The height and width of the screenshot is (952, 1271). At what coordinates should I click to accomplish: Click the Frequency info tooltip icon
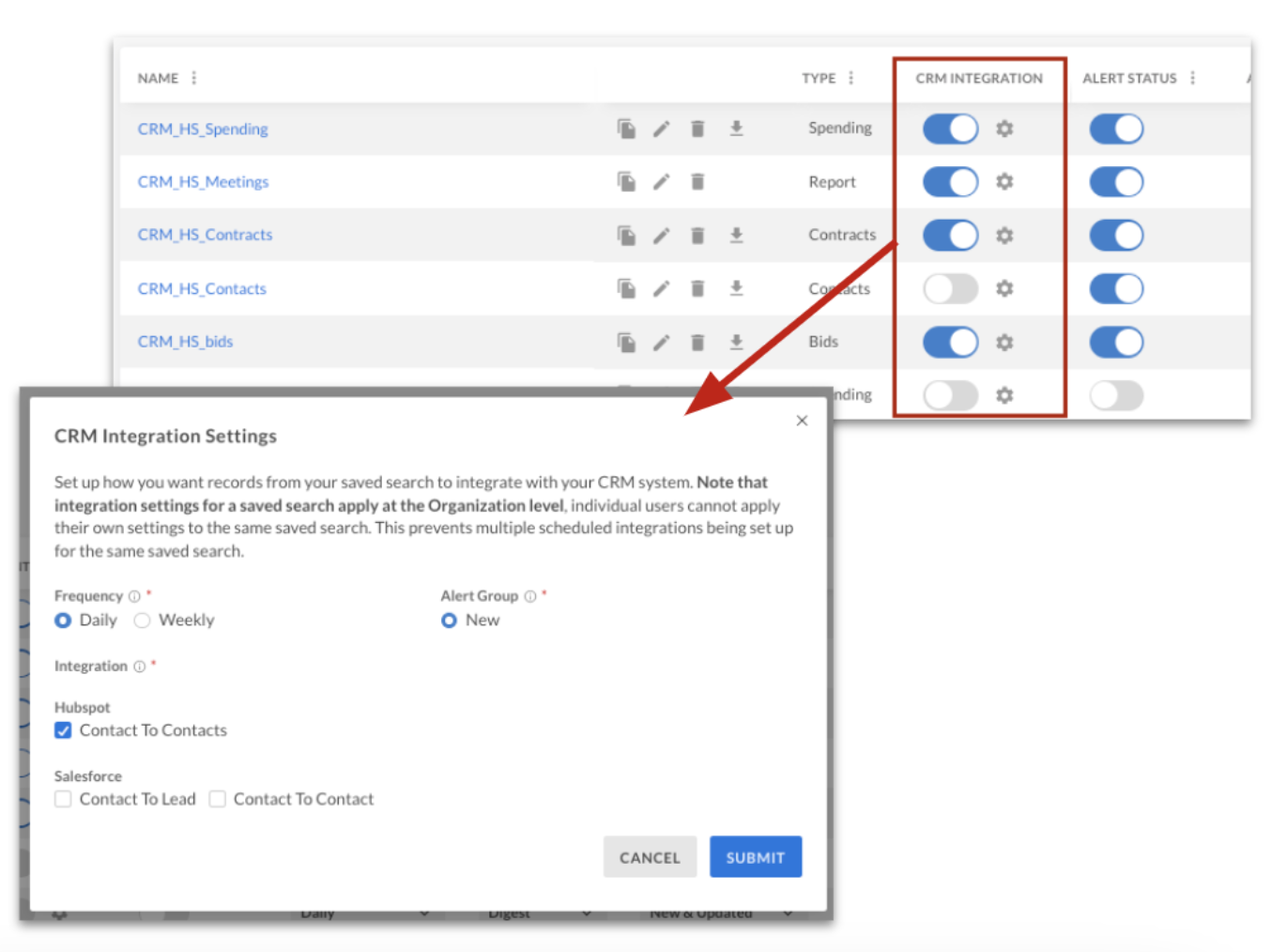pos(134,595)
